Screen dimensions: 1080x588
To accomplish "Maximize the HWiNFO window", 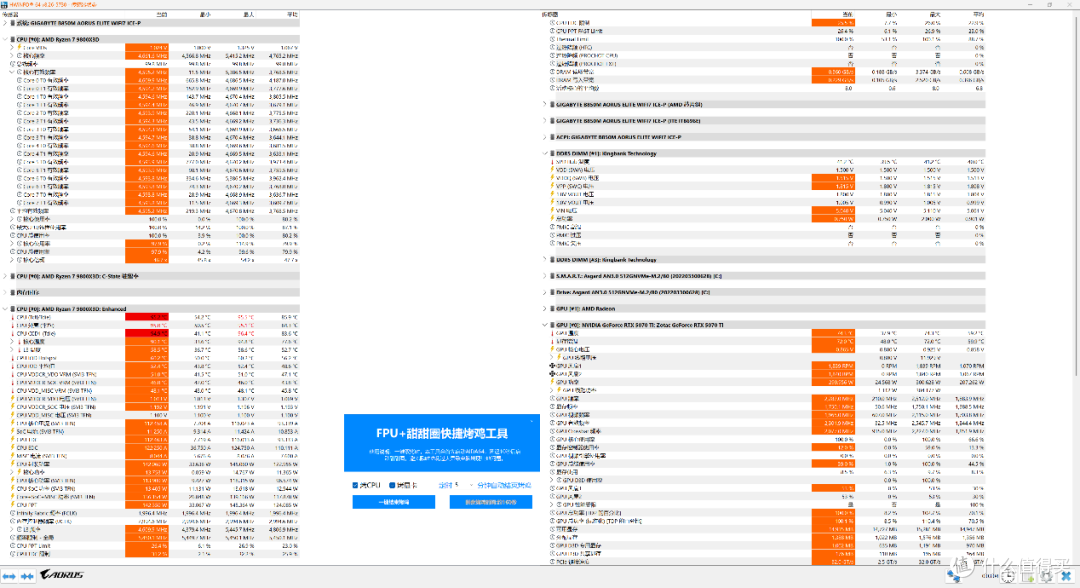I will 1050,4.
